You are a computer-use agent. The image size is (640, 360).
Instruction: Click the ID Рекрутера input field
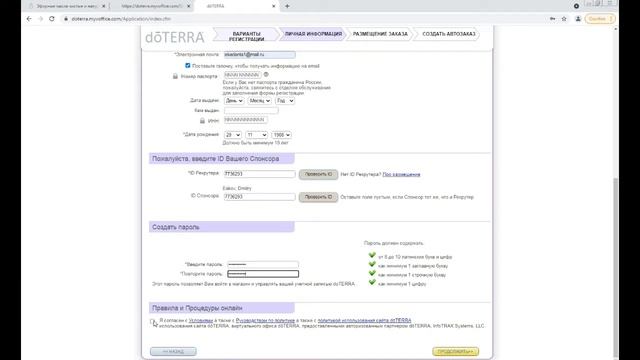[260, 174]
